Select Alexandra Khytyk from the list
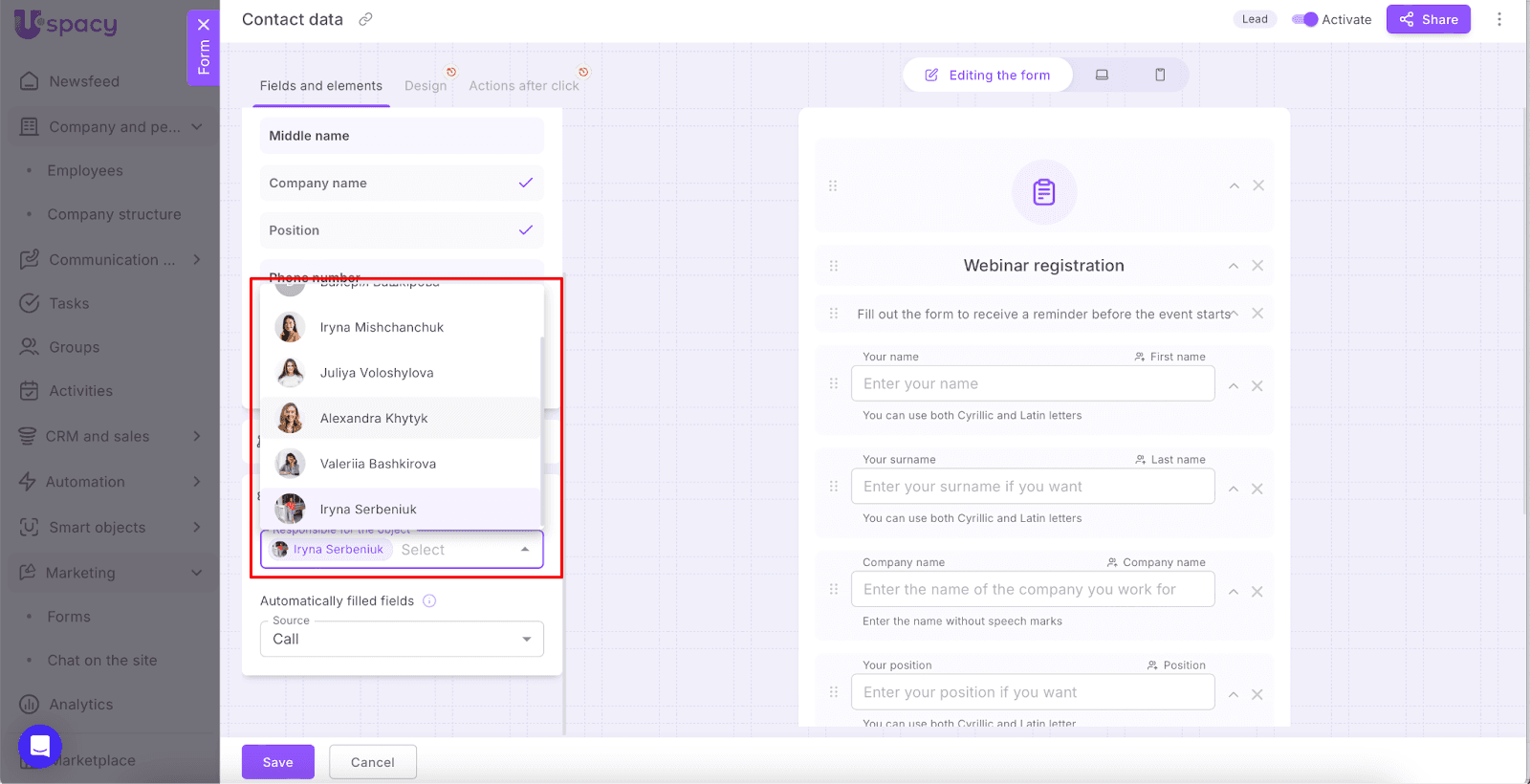This screenshot has width=1530, height=784. 374,419
